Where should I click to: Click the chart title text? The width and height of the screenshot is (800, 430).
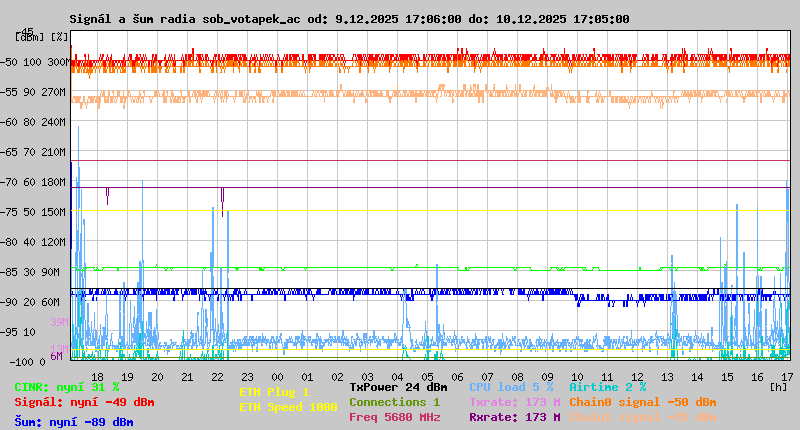[x=349, y=19]
